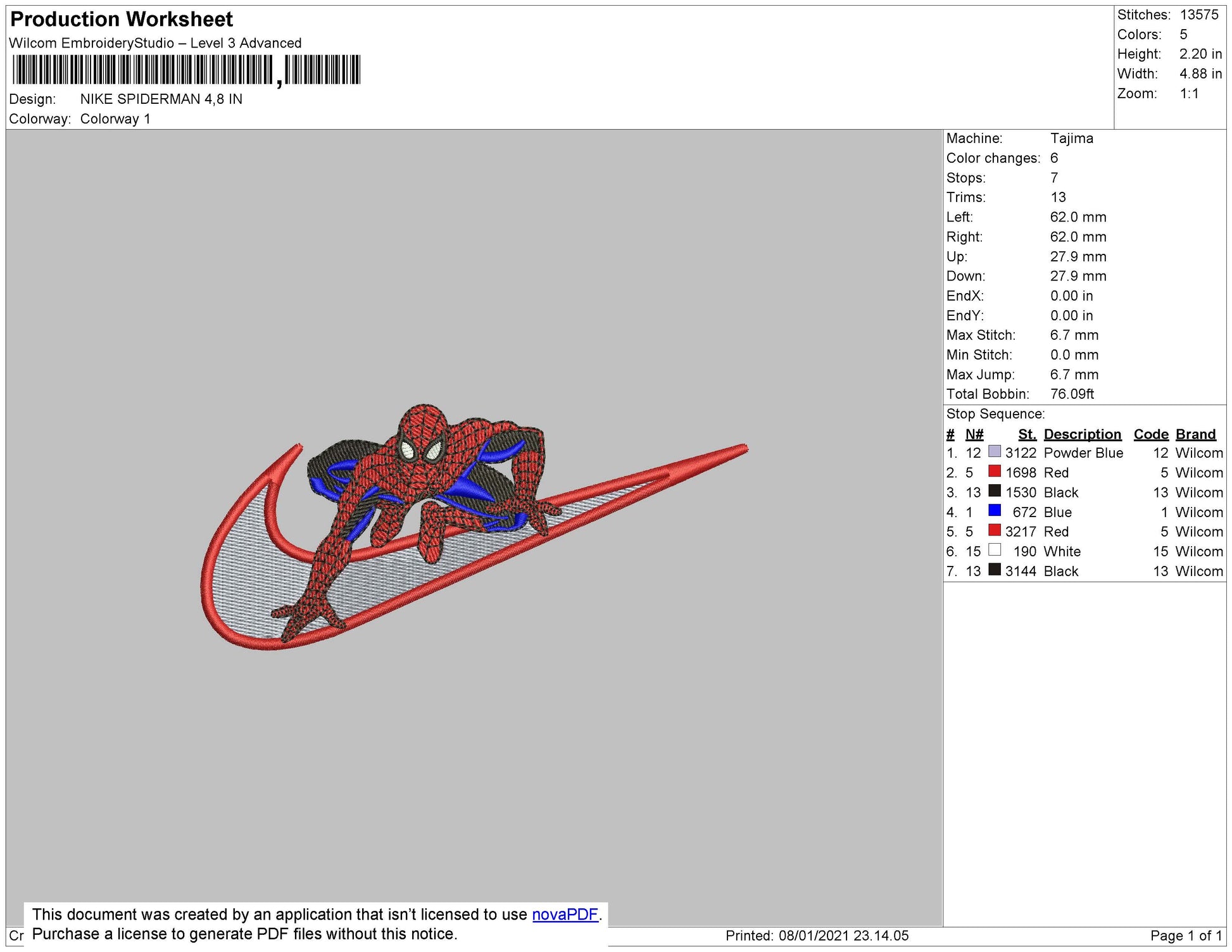The image size is (1232, 952).
Task: Click the 'Stop Sequence:' heading
Action: click(x=995, y=414)
